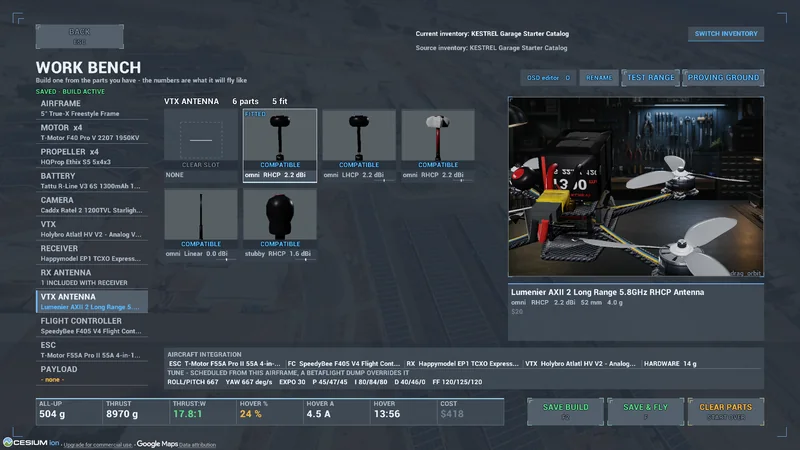Select the PAYLOAD category
This screenshot has width=800, height=450.
(92, 374)
